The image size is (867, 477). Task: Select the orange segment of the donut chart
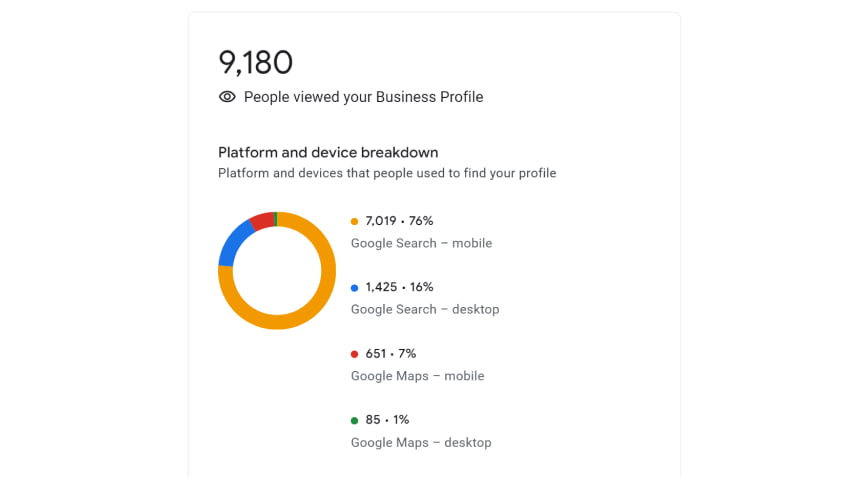(310, 310)
